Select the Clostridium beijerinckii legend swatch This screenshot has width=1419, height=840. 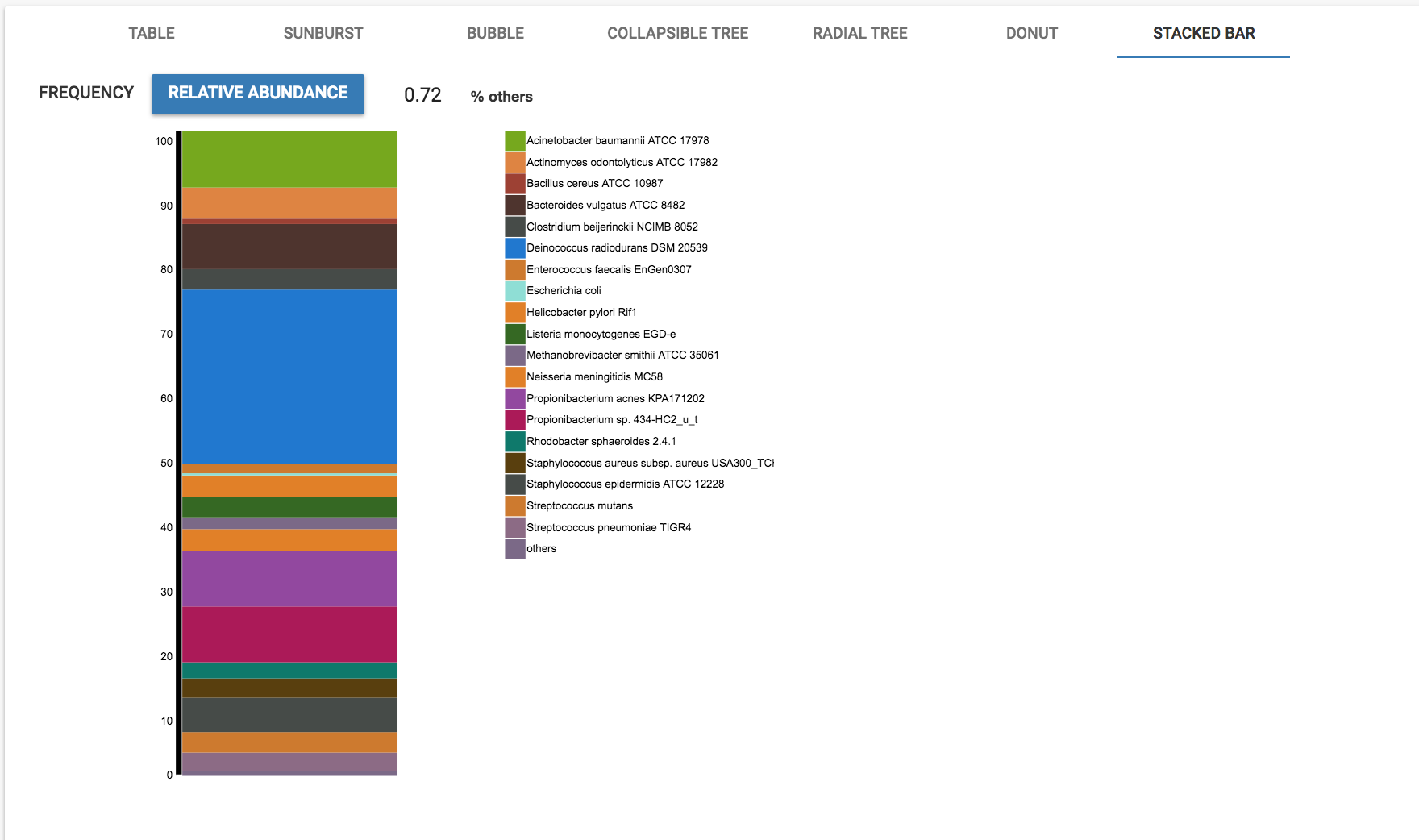(515, 227)
